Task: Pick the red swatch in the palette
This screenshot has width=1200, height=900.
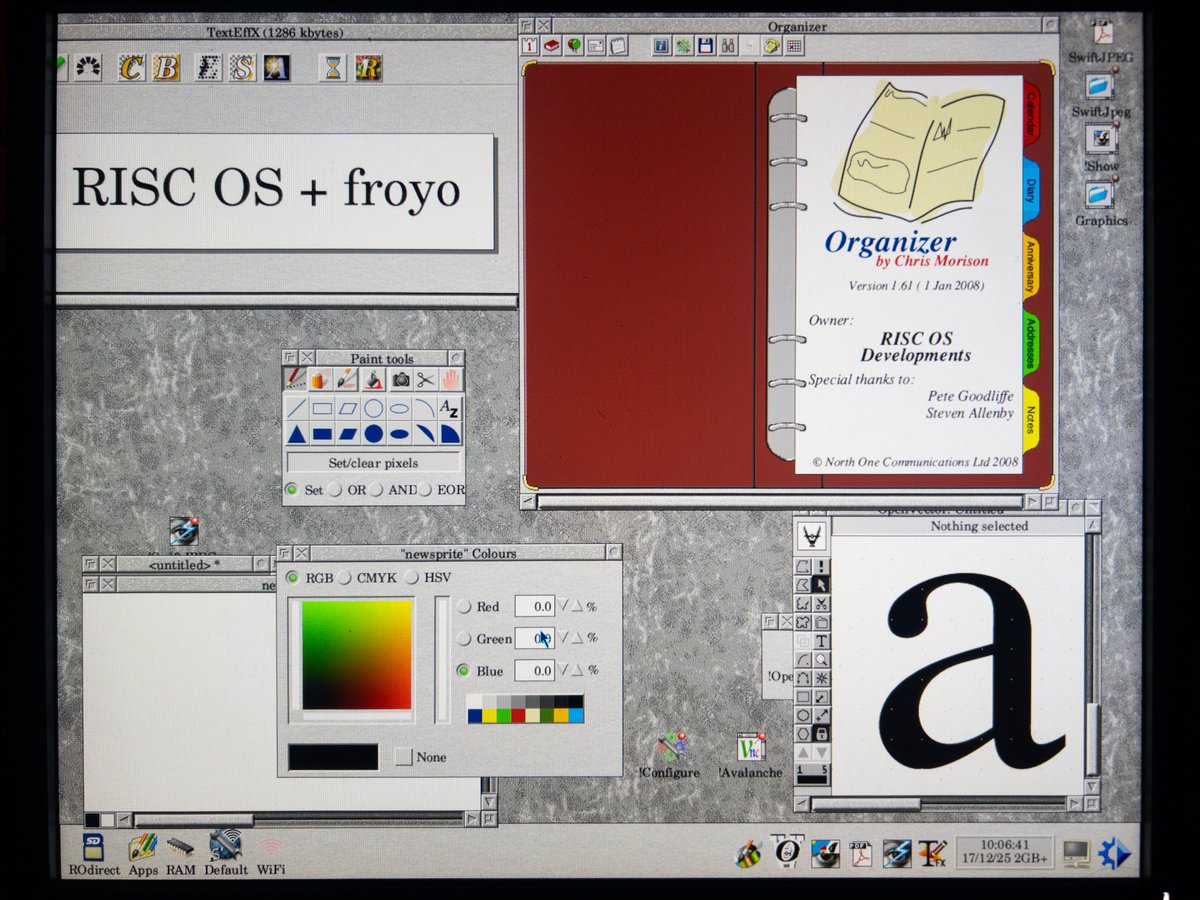Action: tap(518, 715)
